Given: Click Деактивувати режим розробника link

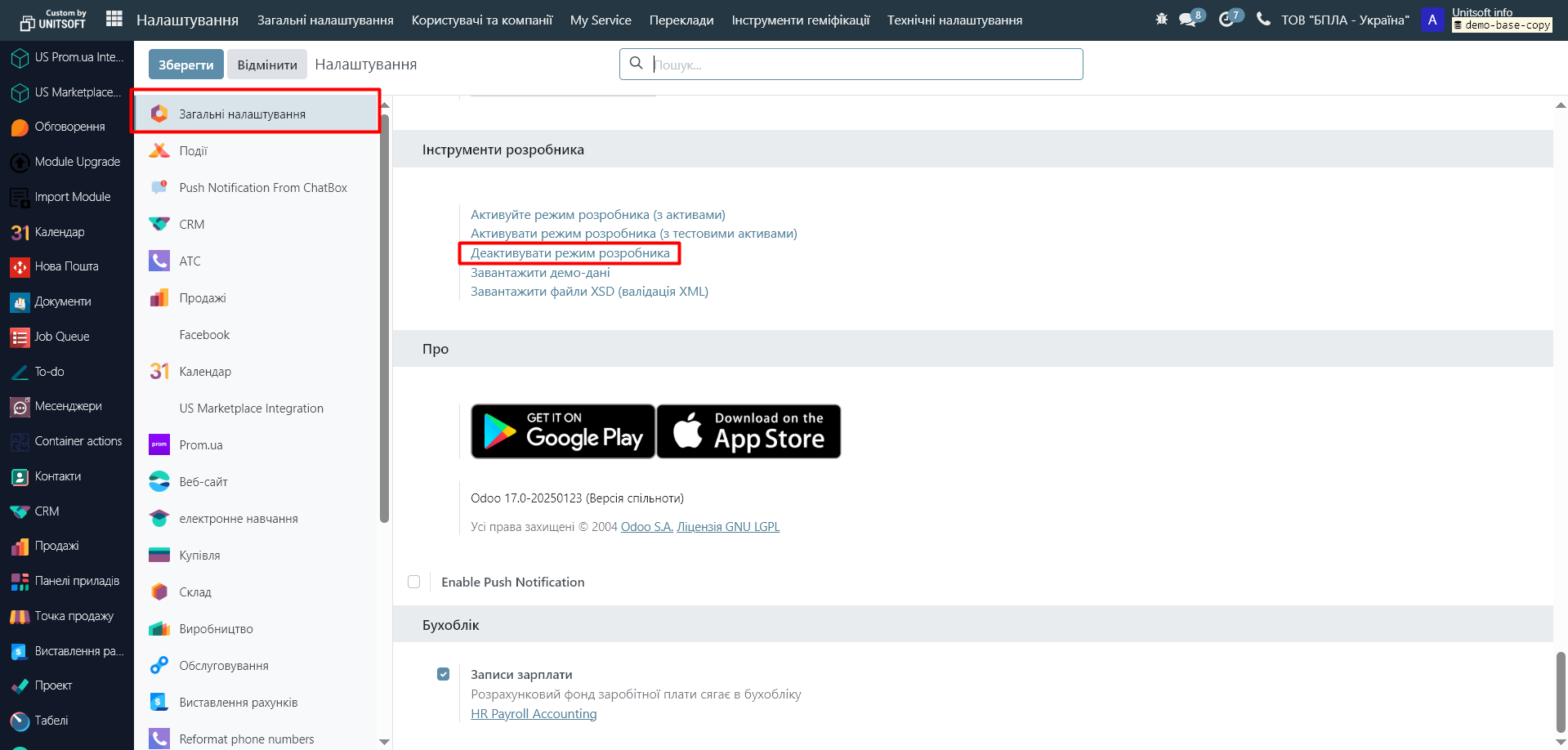Looking at the screenshot, I should [570, 253].
